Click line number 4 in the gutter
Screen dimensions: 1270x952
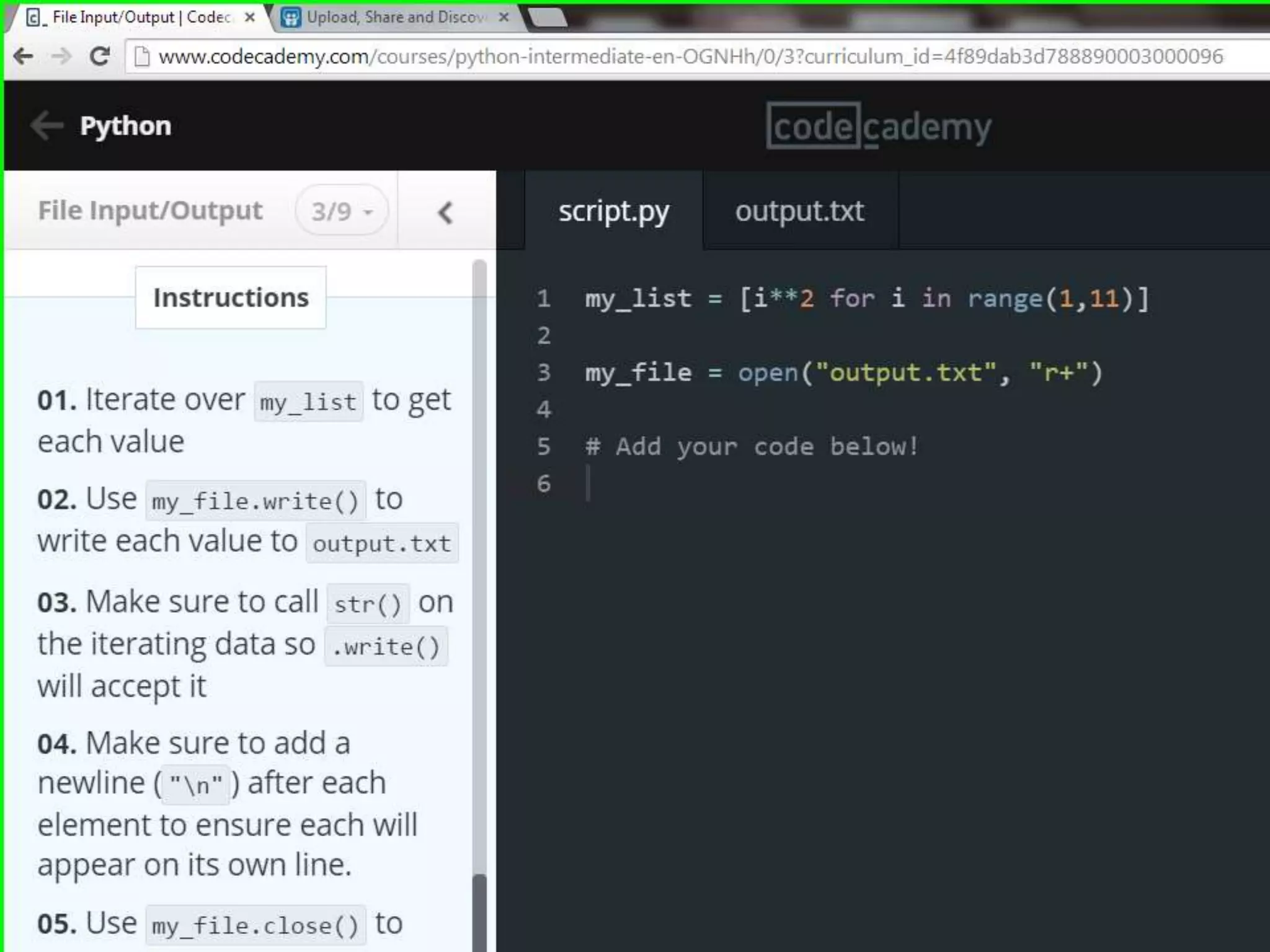click(x=544, y=410)
